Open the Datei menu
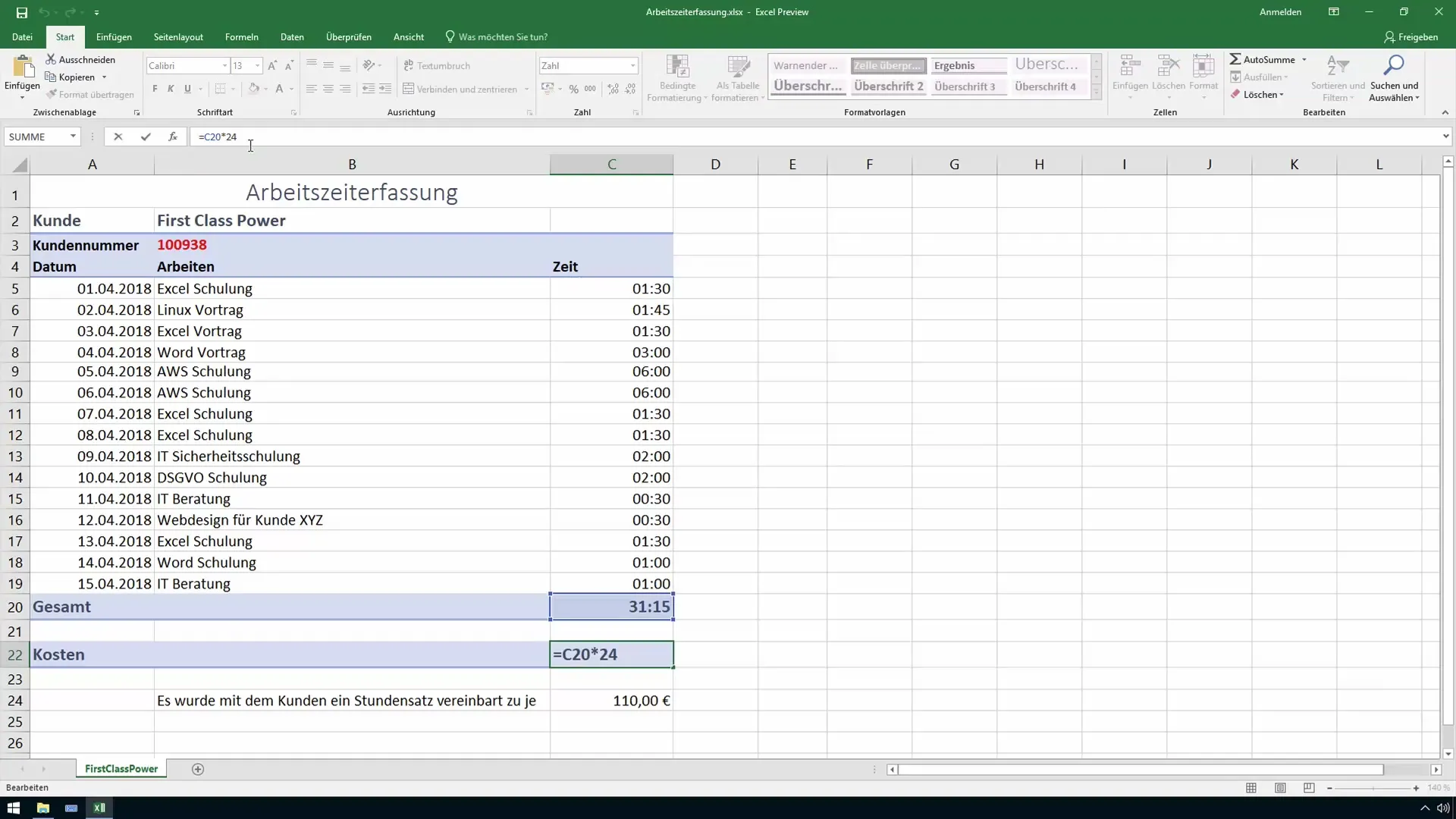 [x=22, y=36]
